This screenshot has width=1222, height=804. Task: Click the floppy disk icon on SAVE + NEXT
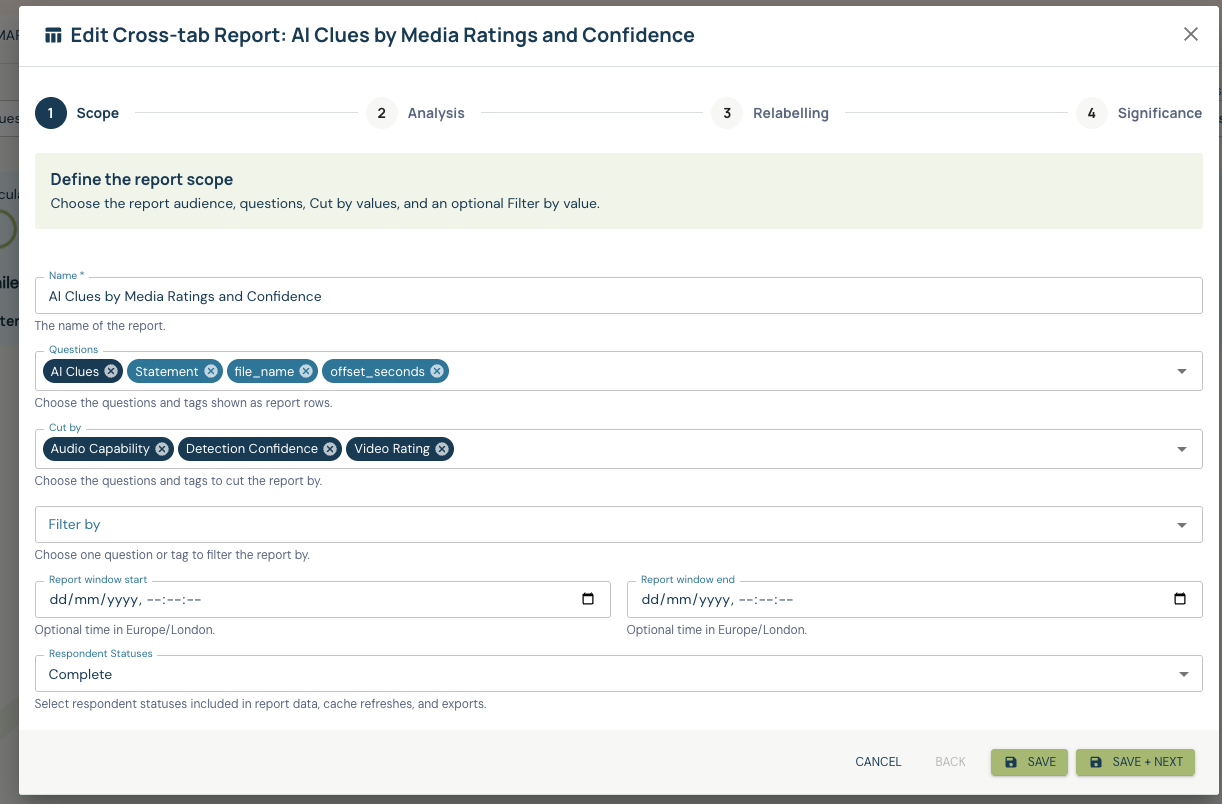tap(1096, 762)
